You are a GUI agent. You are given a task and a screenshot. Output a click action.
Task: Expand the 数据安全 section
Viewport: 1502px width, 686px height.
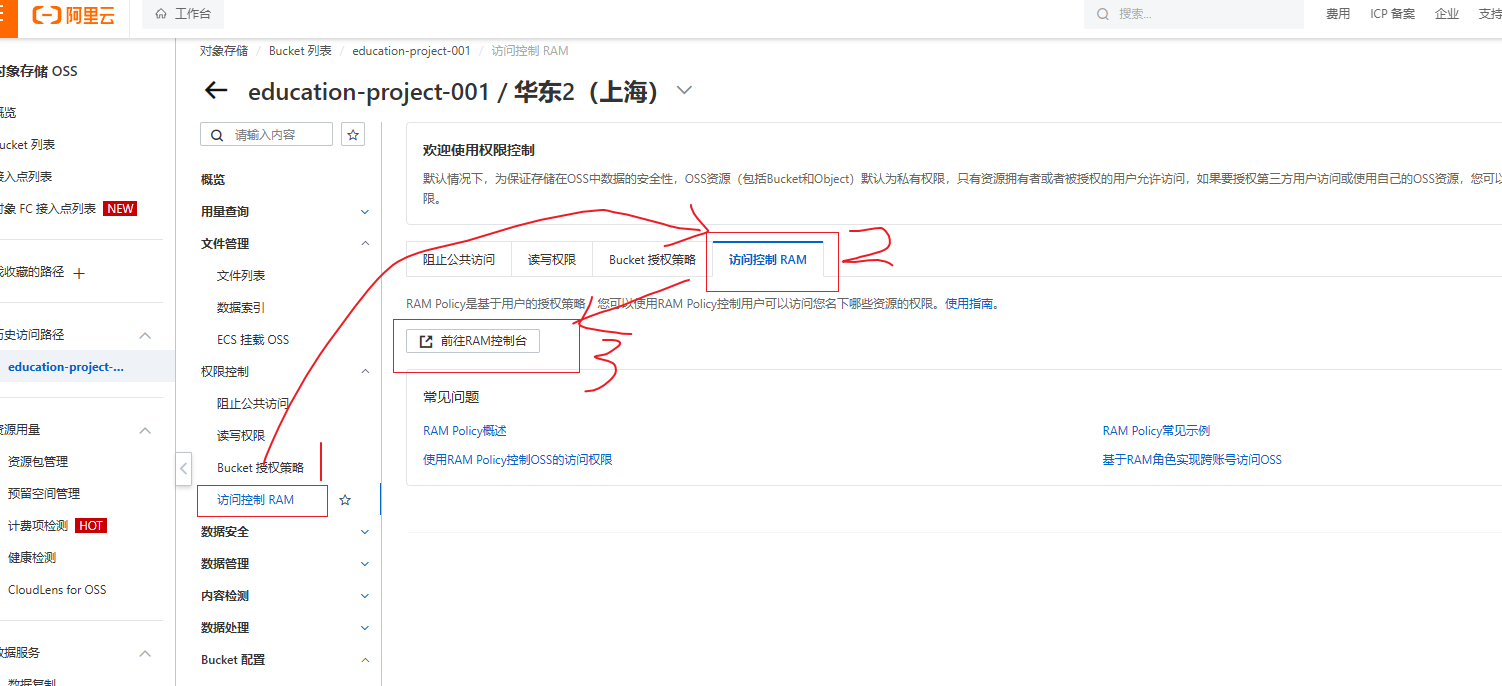pos(365,532)
